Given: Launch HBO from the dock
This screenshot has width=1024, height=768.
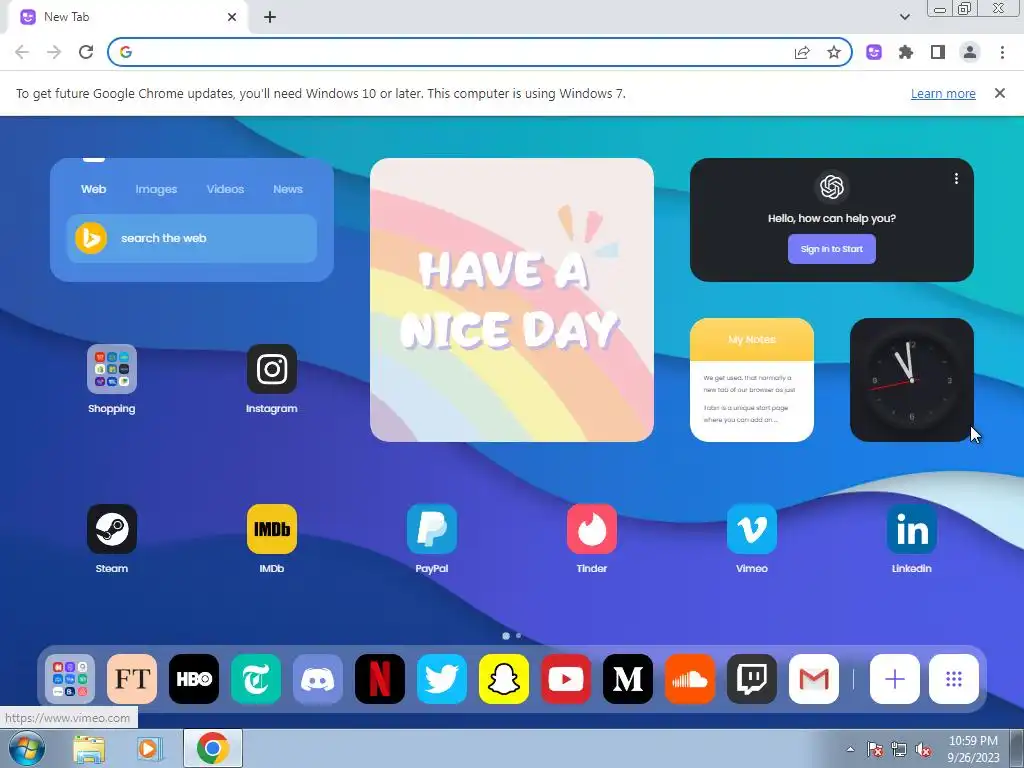Looking at the screenshot, I should click(194, 679).
